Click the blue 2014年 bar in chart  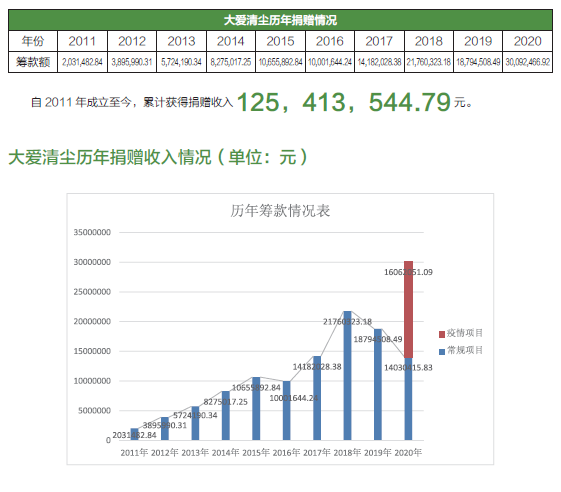(x=226, y=415)
